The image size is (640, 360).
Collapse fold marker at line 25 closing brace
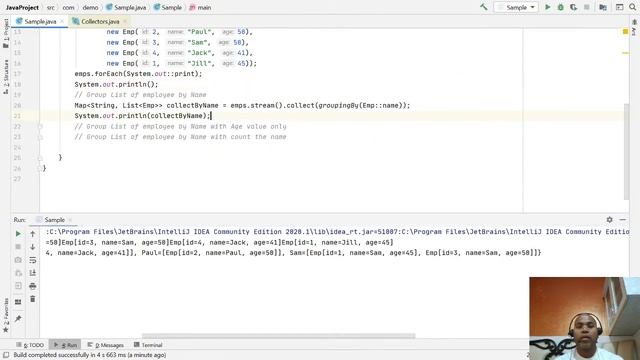[40, 158]
